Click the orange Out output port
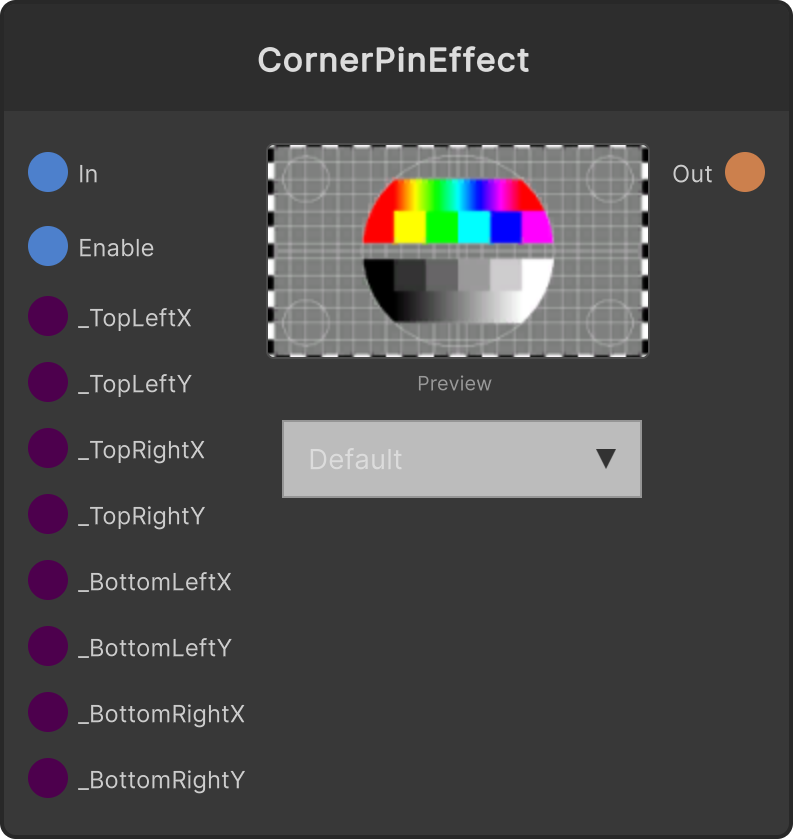 click(745, 172)
